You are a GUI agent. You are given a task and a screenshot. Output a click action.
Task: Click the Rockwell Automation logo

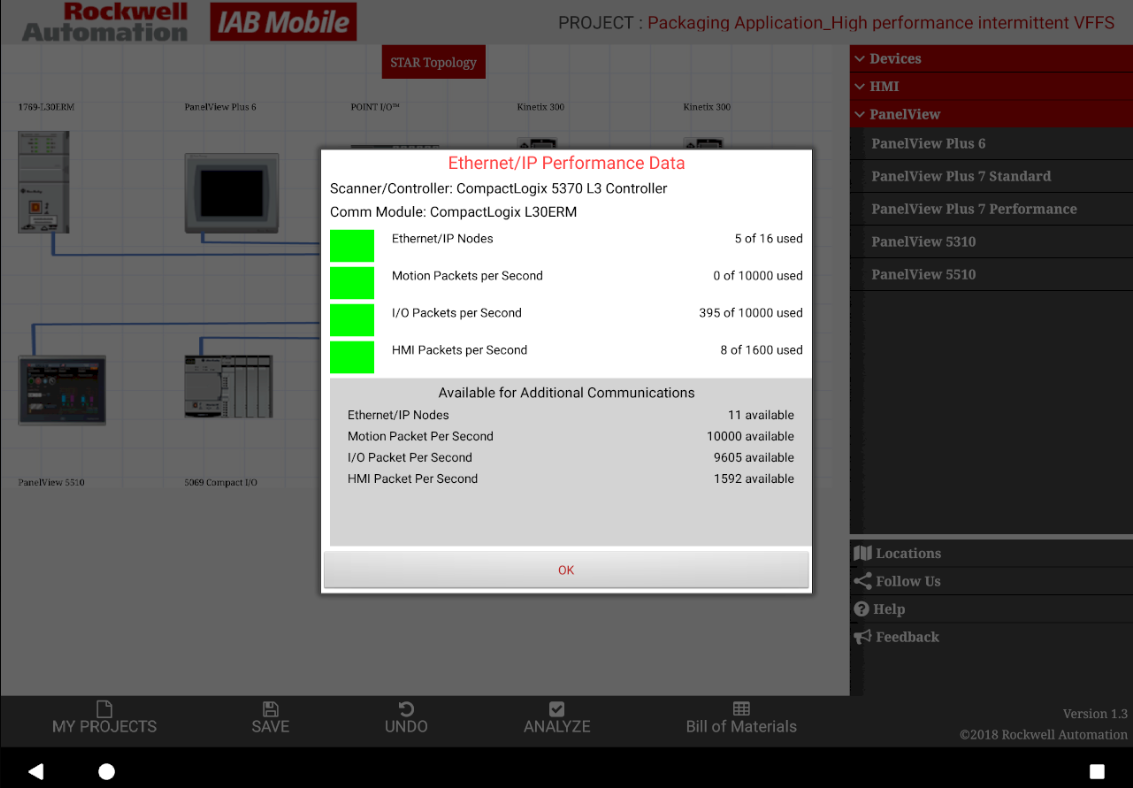coord(105,22)
